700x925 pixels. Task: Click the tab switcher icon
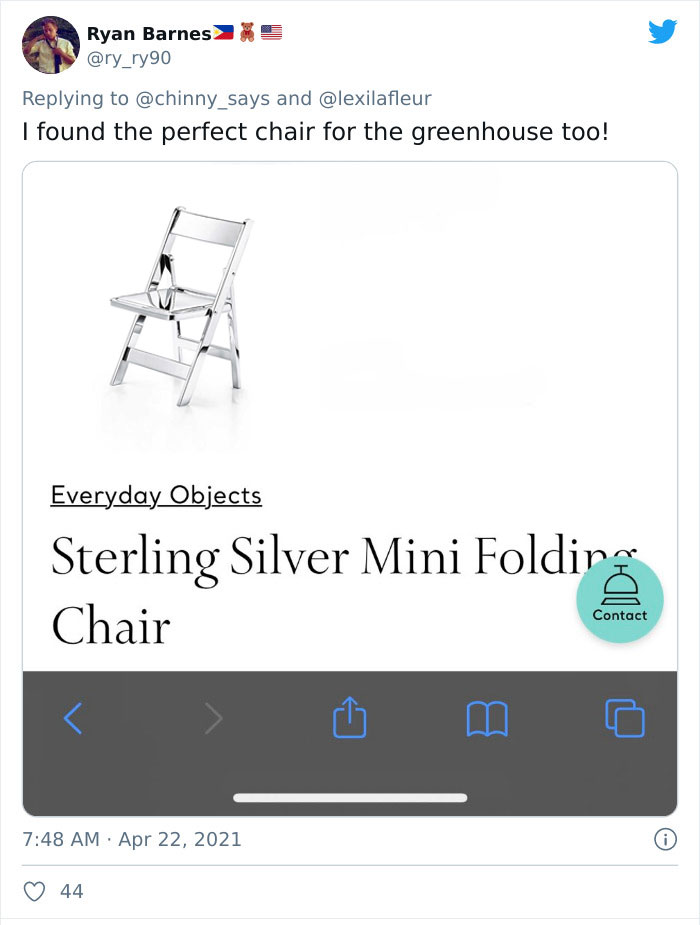click(x=625, y=718)
